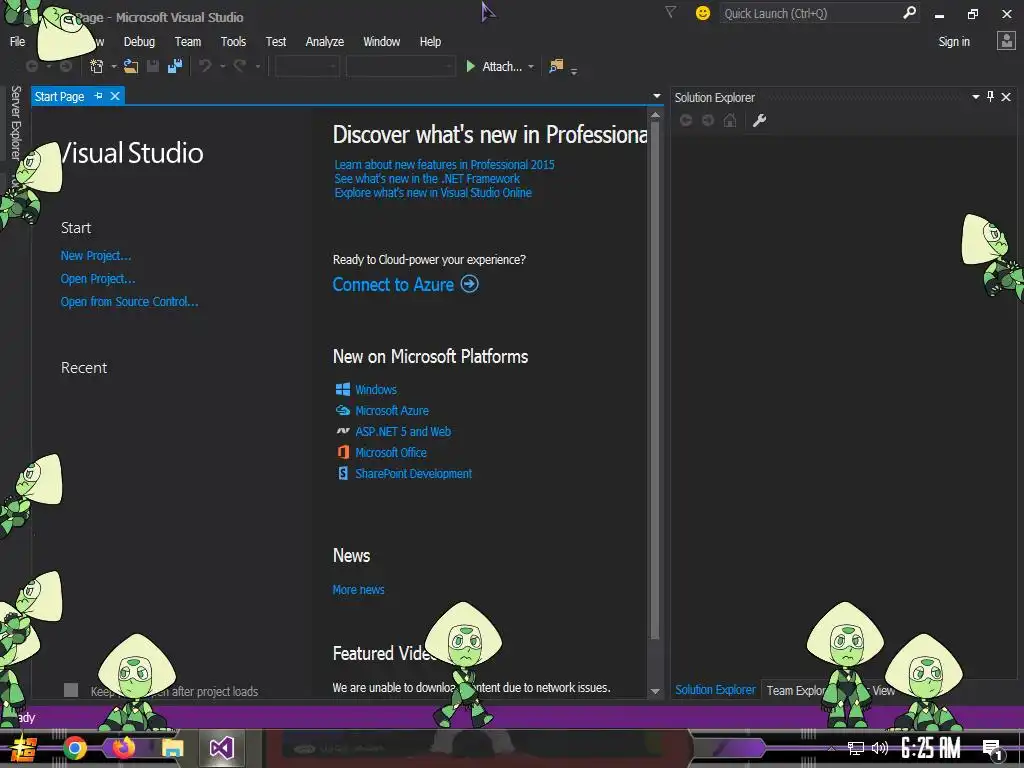This screenshot has width=1024, height=768.
Task: Click the Visual Studio taskbar icon
Action: 221,748
